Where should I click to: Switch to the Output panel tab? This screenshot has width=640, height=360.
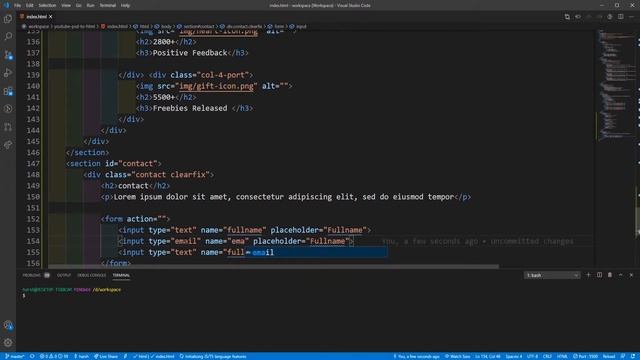pyautogui.click(x=64, y=275)
